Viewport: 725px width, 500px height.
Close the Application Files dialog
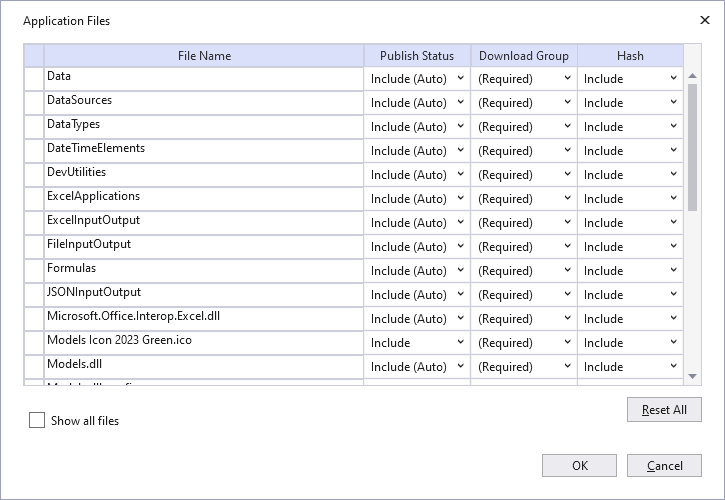point(705,20)
